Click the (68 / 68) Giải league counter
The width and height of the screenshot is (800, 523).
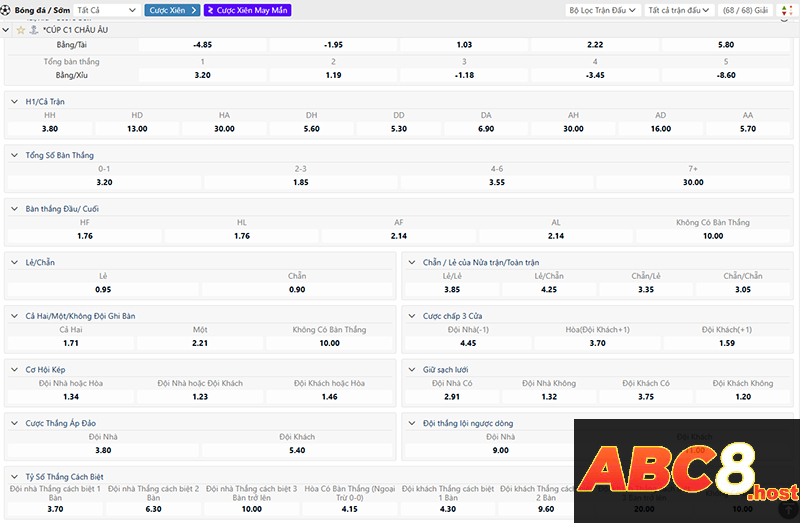(744, 10)
